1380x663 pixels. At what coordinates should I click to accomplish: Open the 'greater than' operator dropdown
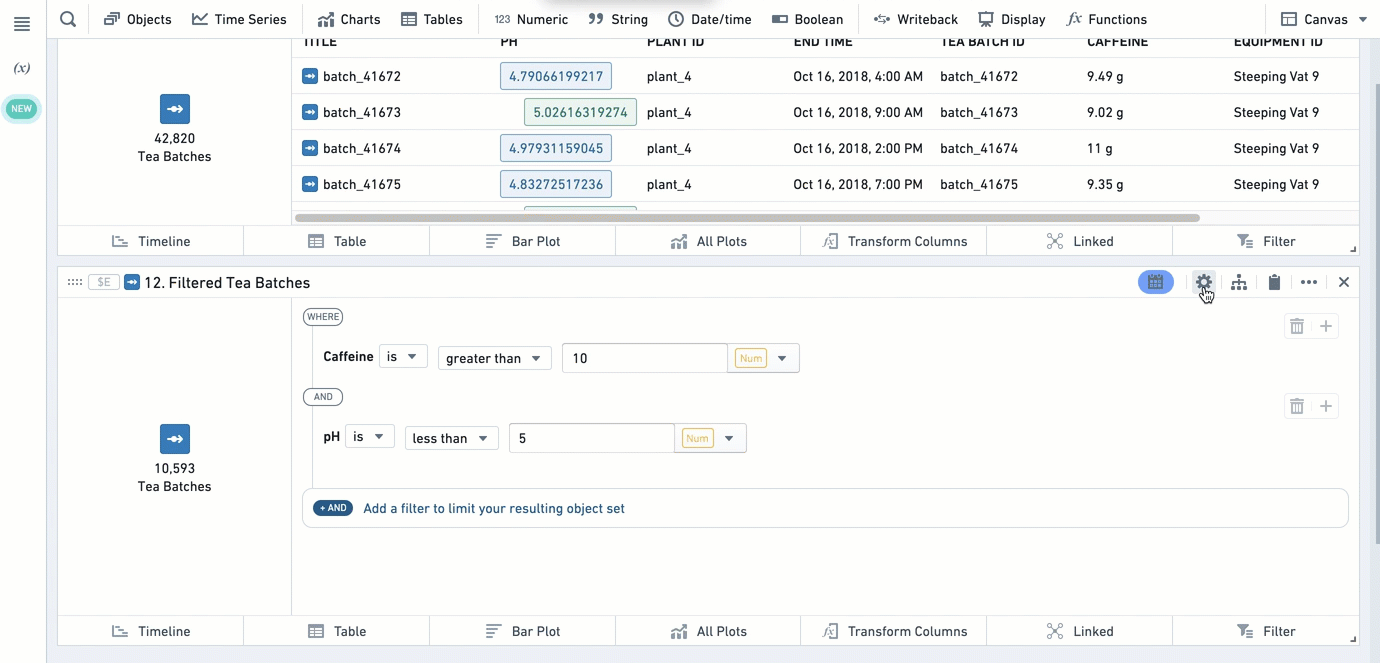tap(495, 358)
